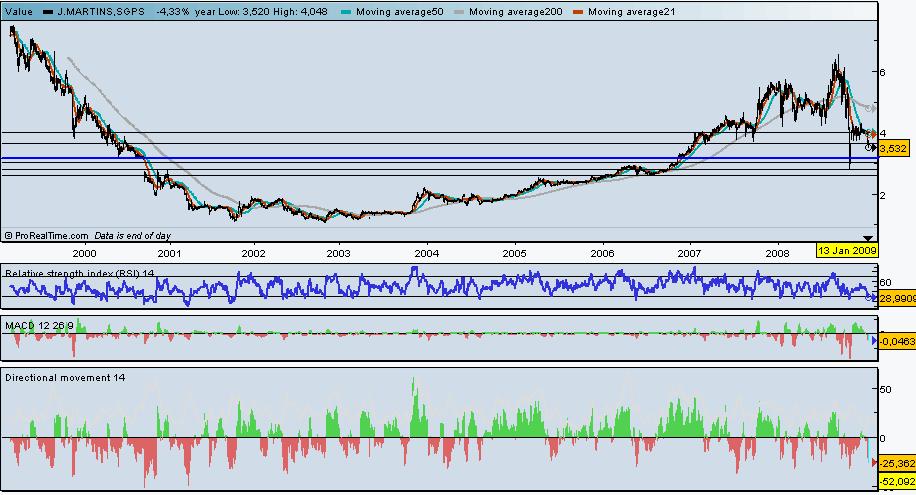Click the 2008 year label on time axis
This screenshot has width=916, height=495.
778,254
